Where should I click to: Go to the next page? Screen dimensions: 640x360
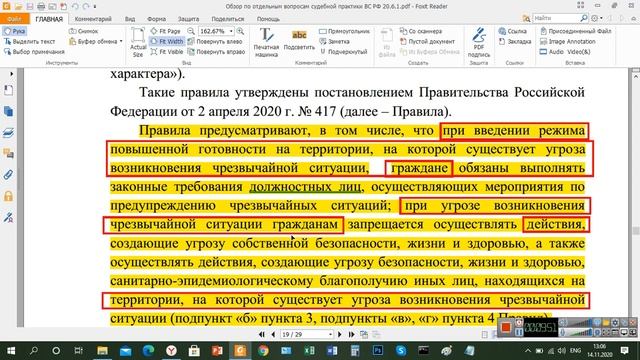coord(340,334)
